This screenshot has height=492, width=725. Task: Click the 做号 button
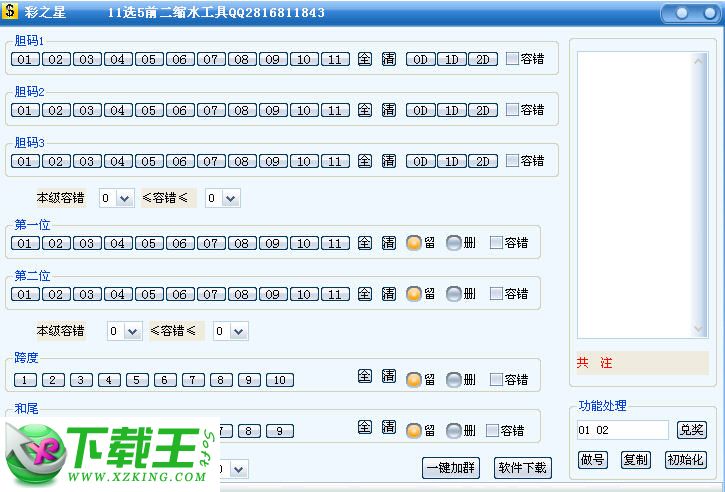click(x=593, y=460)
